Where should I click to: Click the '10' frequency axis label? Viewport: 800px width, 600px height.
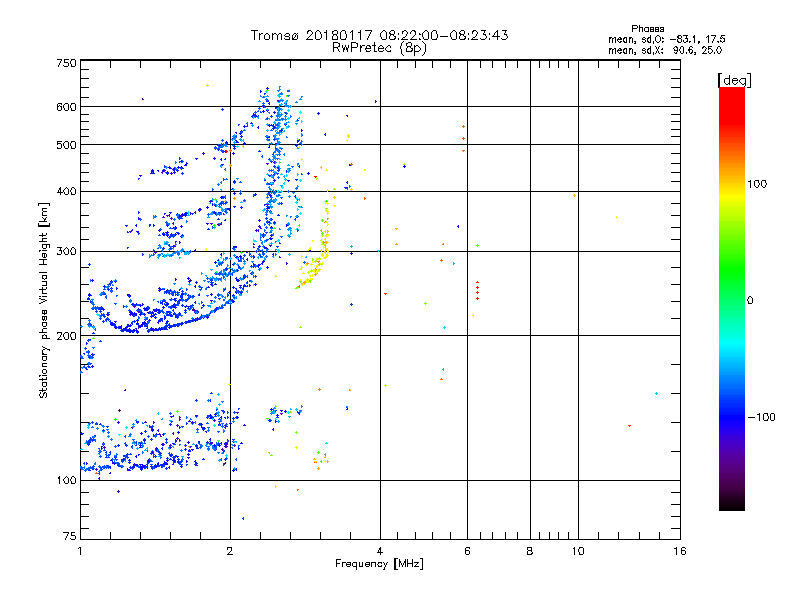(578, 551)
